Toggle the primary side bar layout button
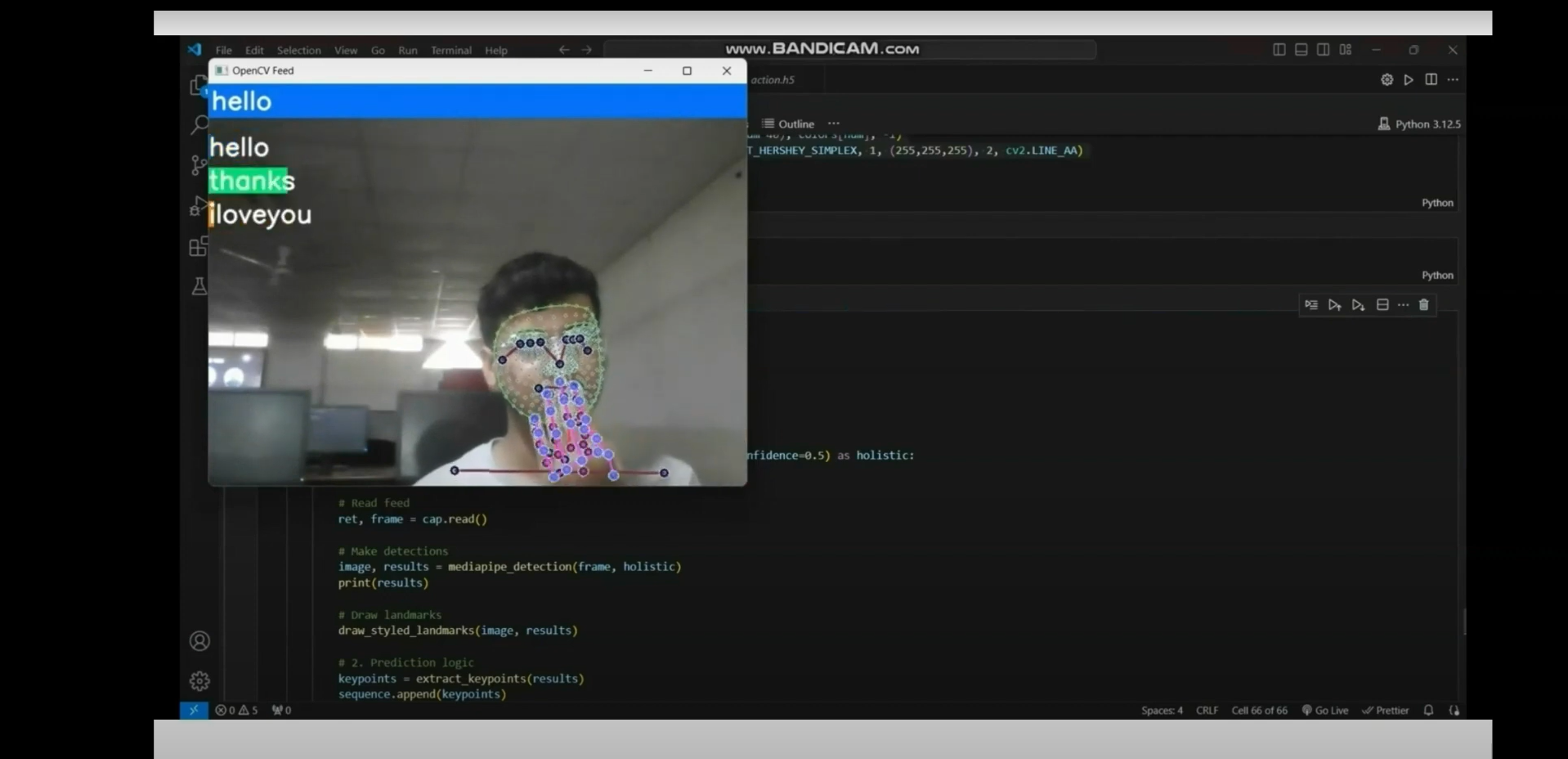1568x759 pixels. (x=1279, y=50)
